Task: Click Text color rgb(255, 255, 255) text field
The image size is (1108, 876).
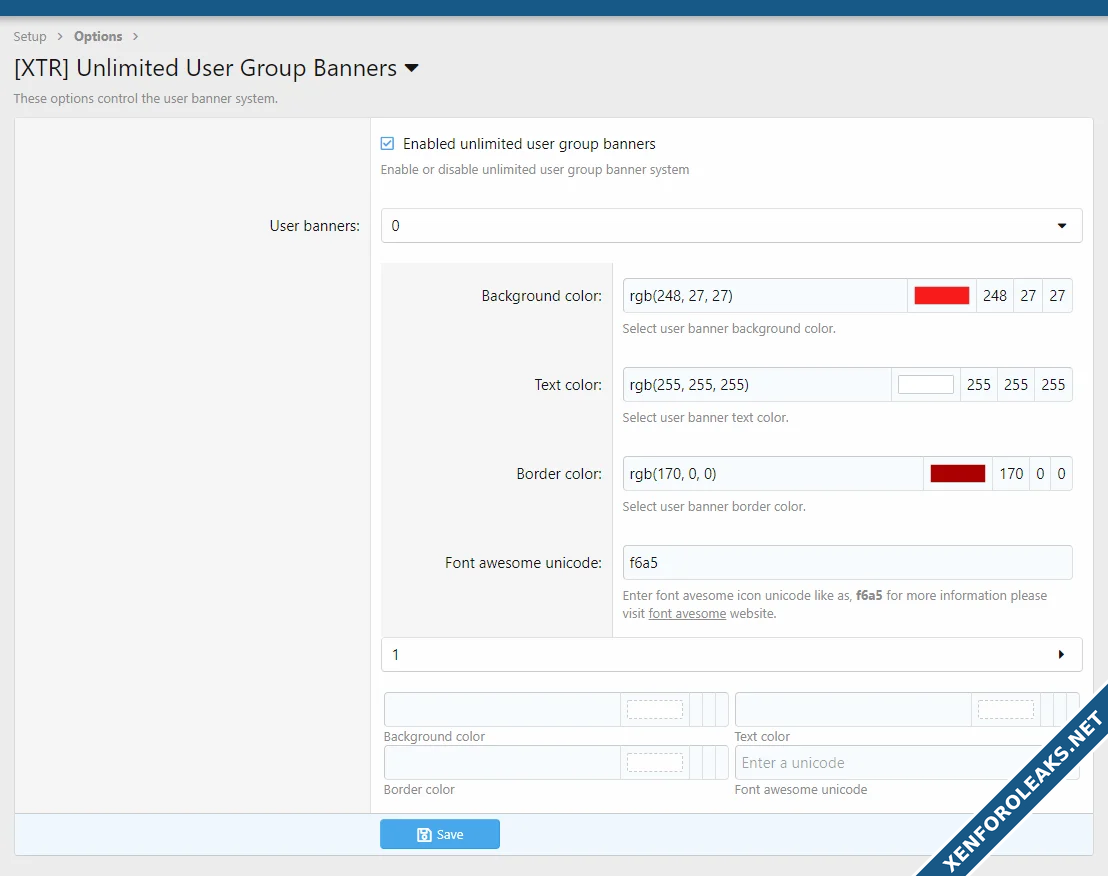Action: pyautogui.click(x=756, y=385)
